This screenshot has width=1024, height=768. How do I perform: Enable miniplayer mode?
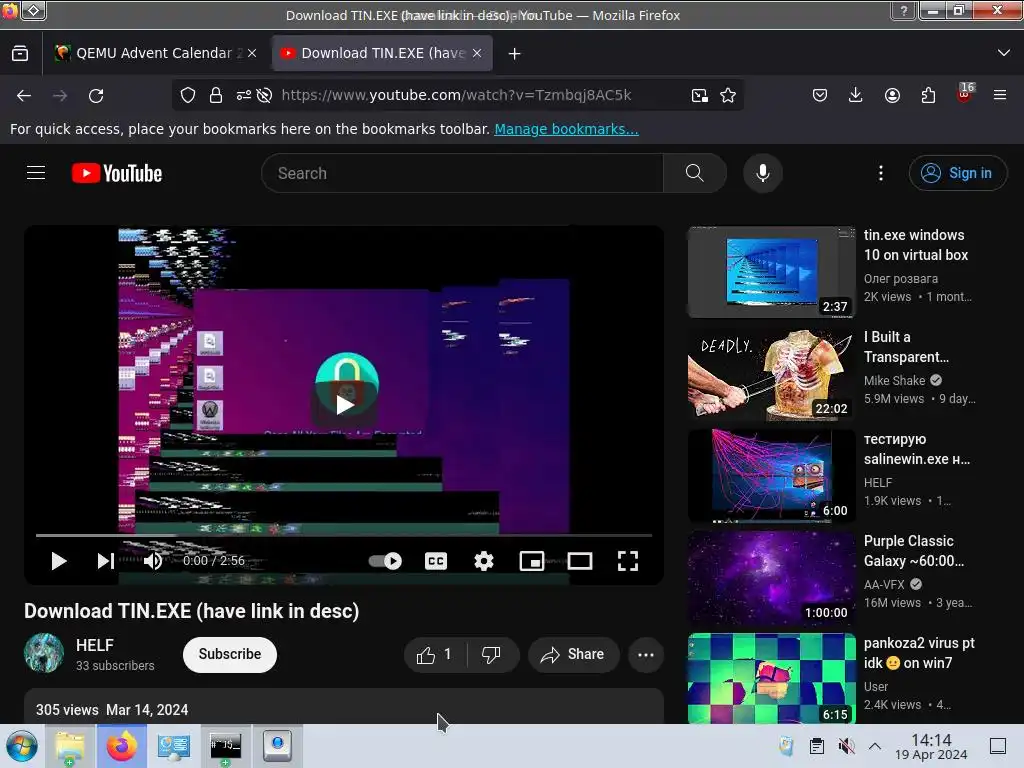[532, 561]
